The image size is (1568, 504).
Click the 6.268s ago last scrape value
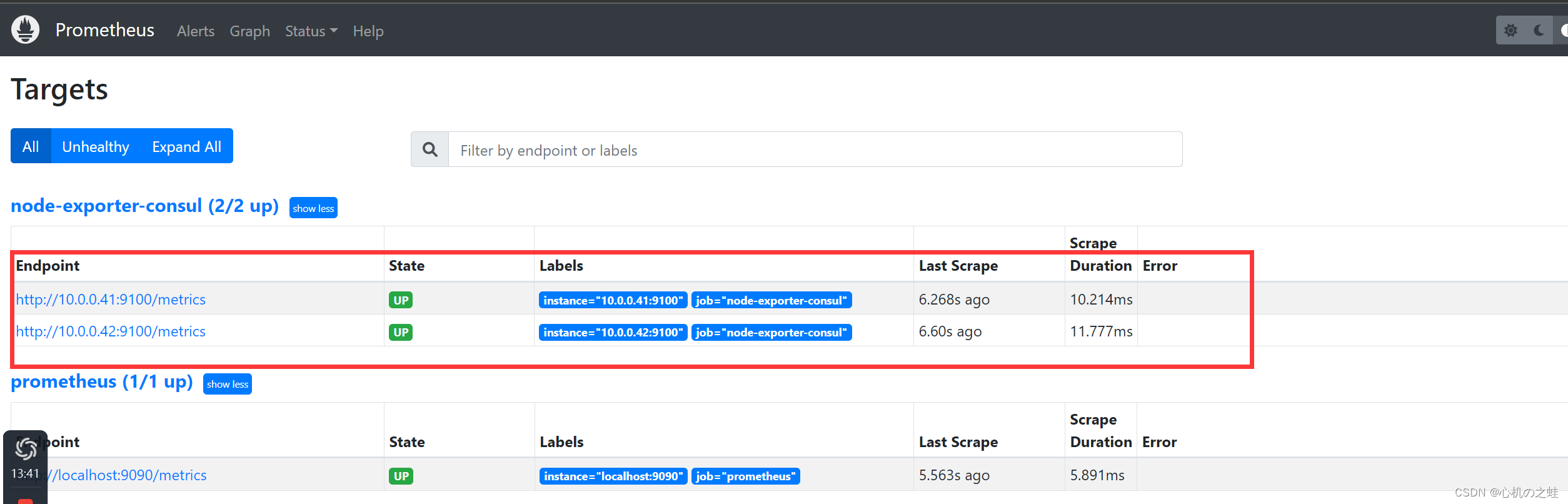(954, 300)
